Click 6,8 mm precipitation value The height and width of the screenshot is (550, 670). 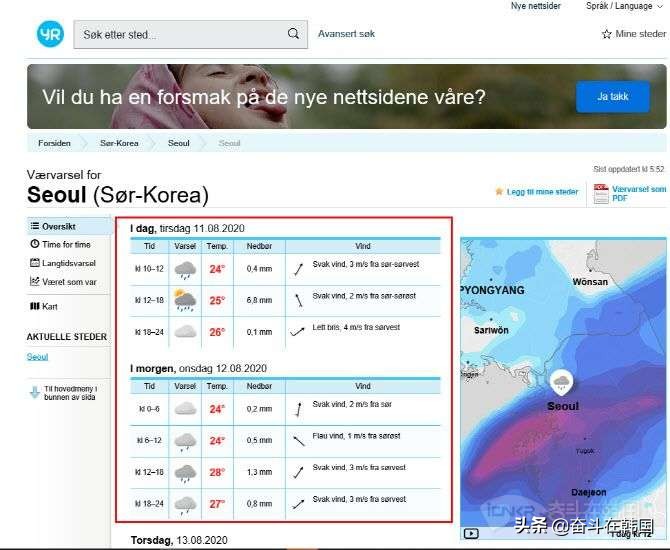tap(259, 300)
